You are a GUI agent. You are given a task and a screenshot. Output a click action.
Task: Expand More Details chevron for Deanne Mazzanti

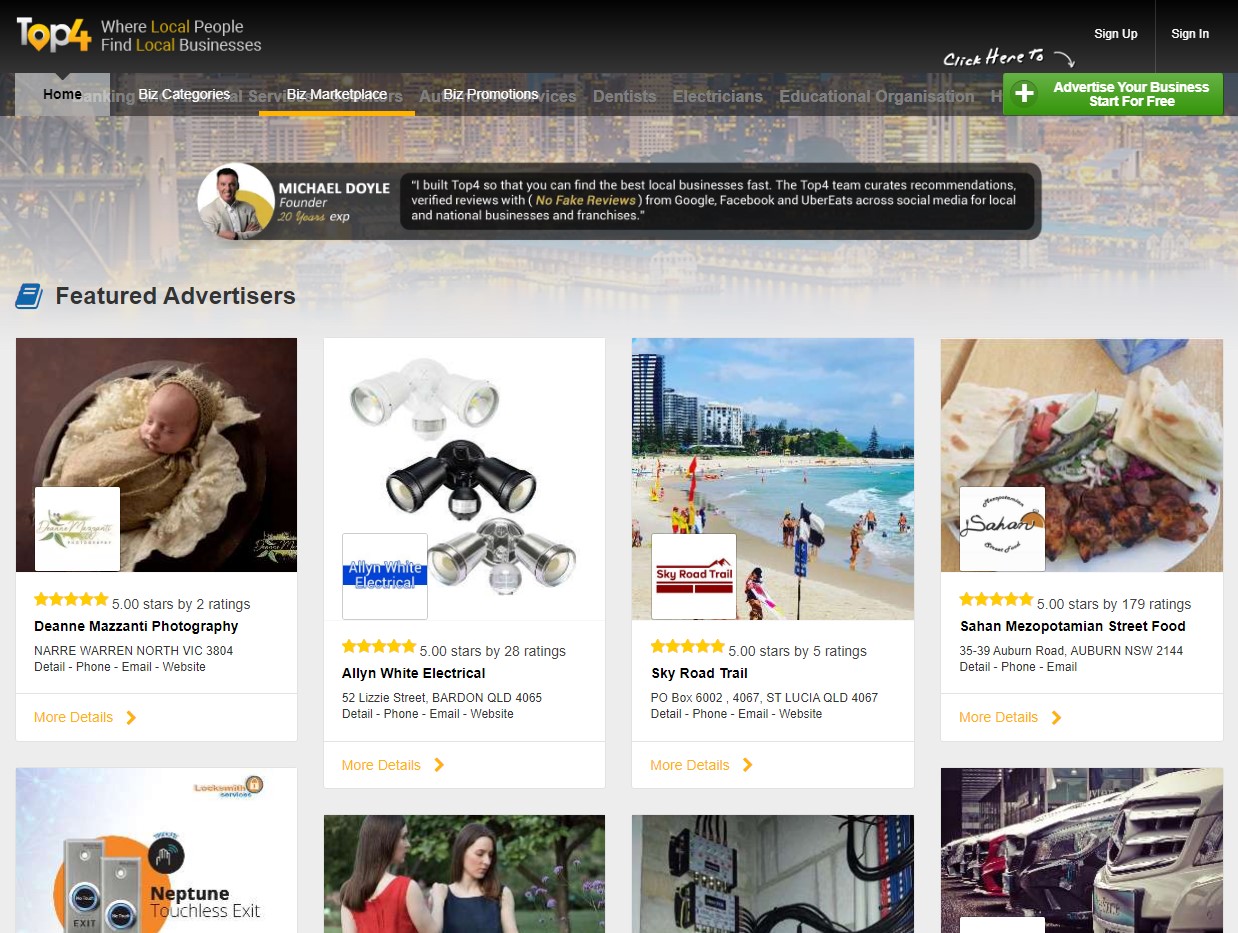131,717
